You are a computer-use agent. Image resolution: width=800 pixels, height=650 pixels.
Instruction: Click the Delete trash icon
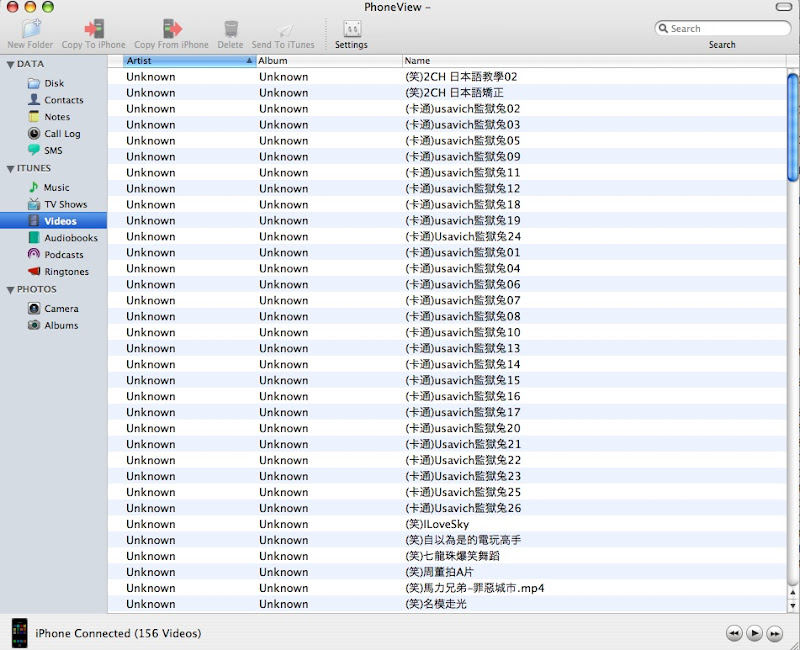point(231,29)
